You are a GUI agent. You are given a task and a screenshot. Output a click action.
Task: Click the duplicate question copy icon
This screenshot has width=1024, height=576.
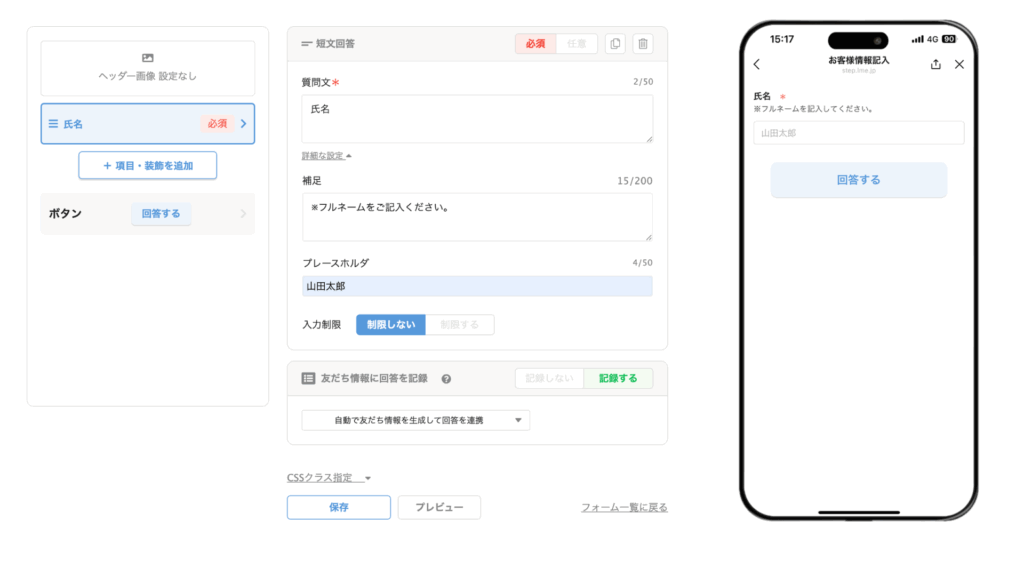(x=615, y=44)
